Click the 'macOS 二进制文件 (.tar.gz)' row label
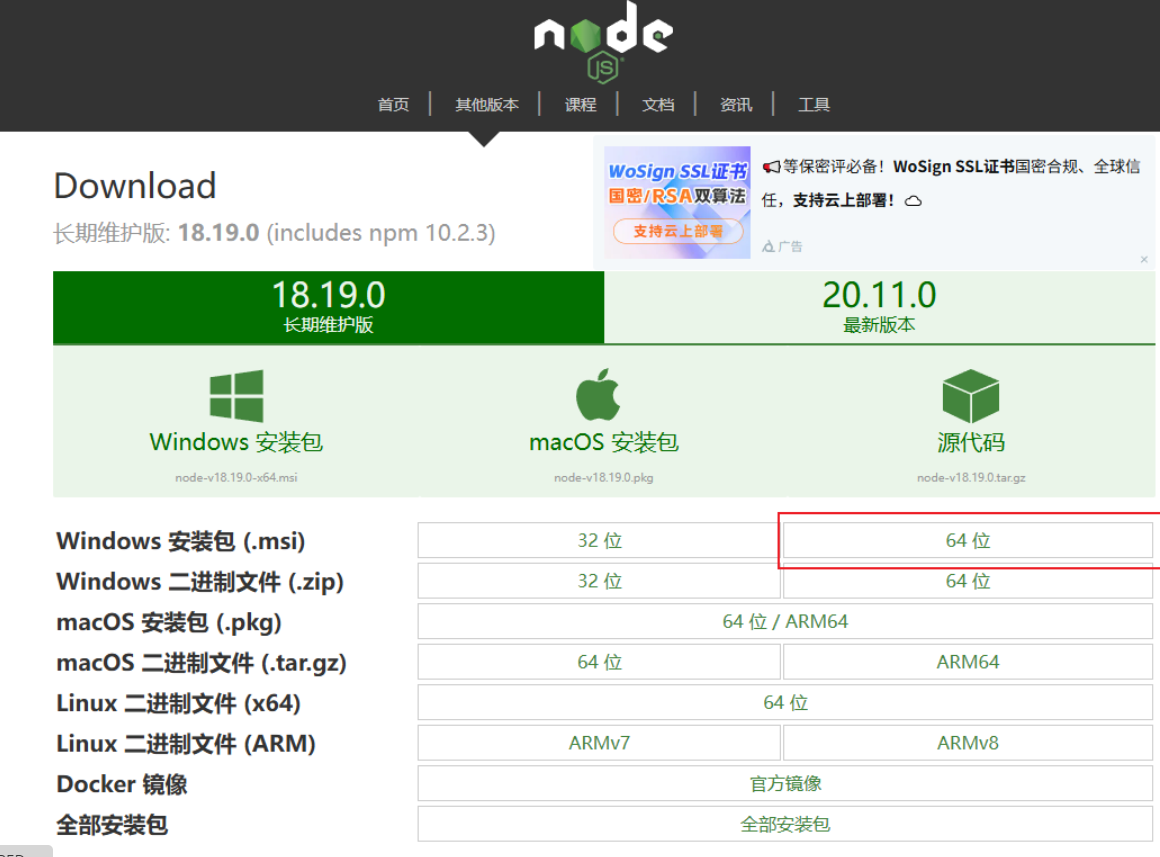The height and width of the screenshot is (857, 1160). pyautogui.click(x=201, y=662)
